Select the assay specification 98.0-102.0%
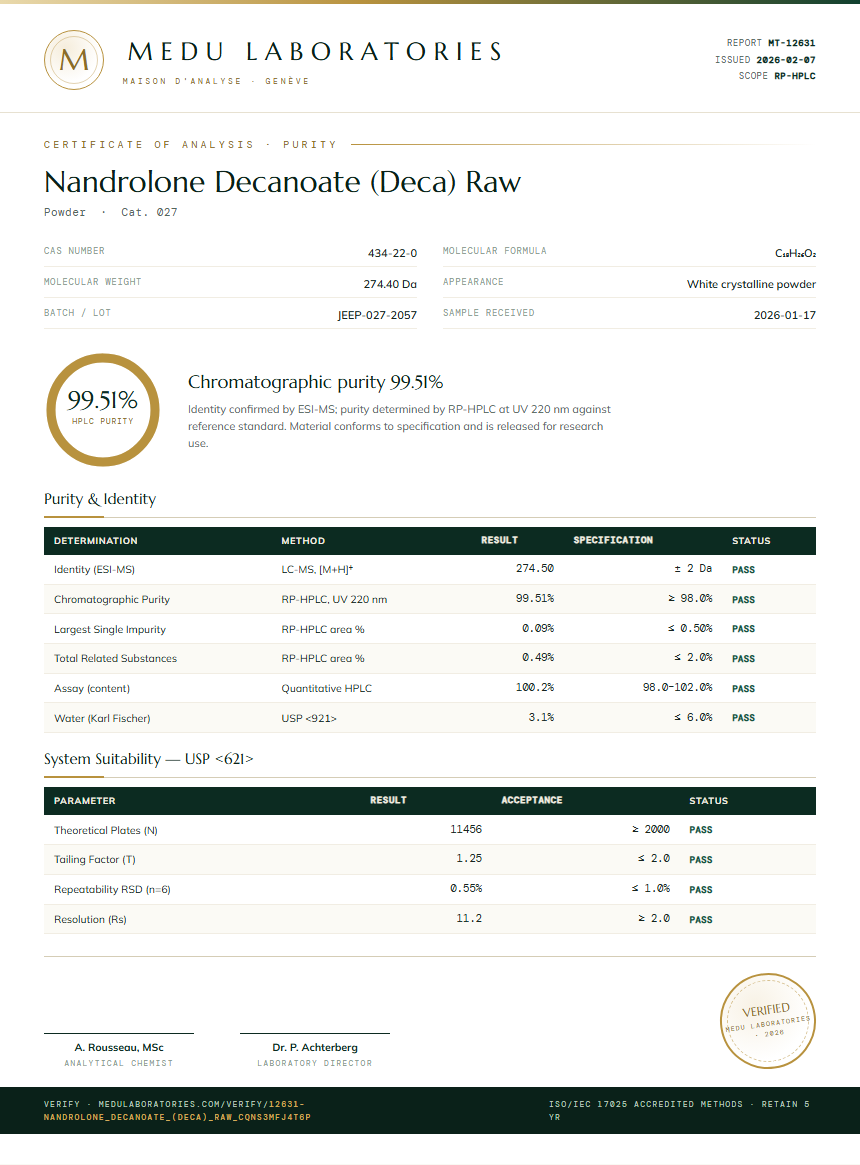This screenshot has width=860, height=1165. 677,687
